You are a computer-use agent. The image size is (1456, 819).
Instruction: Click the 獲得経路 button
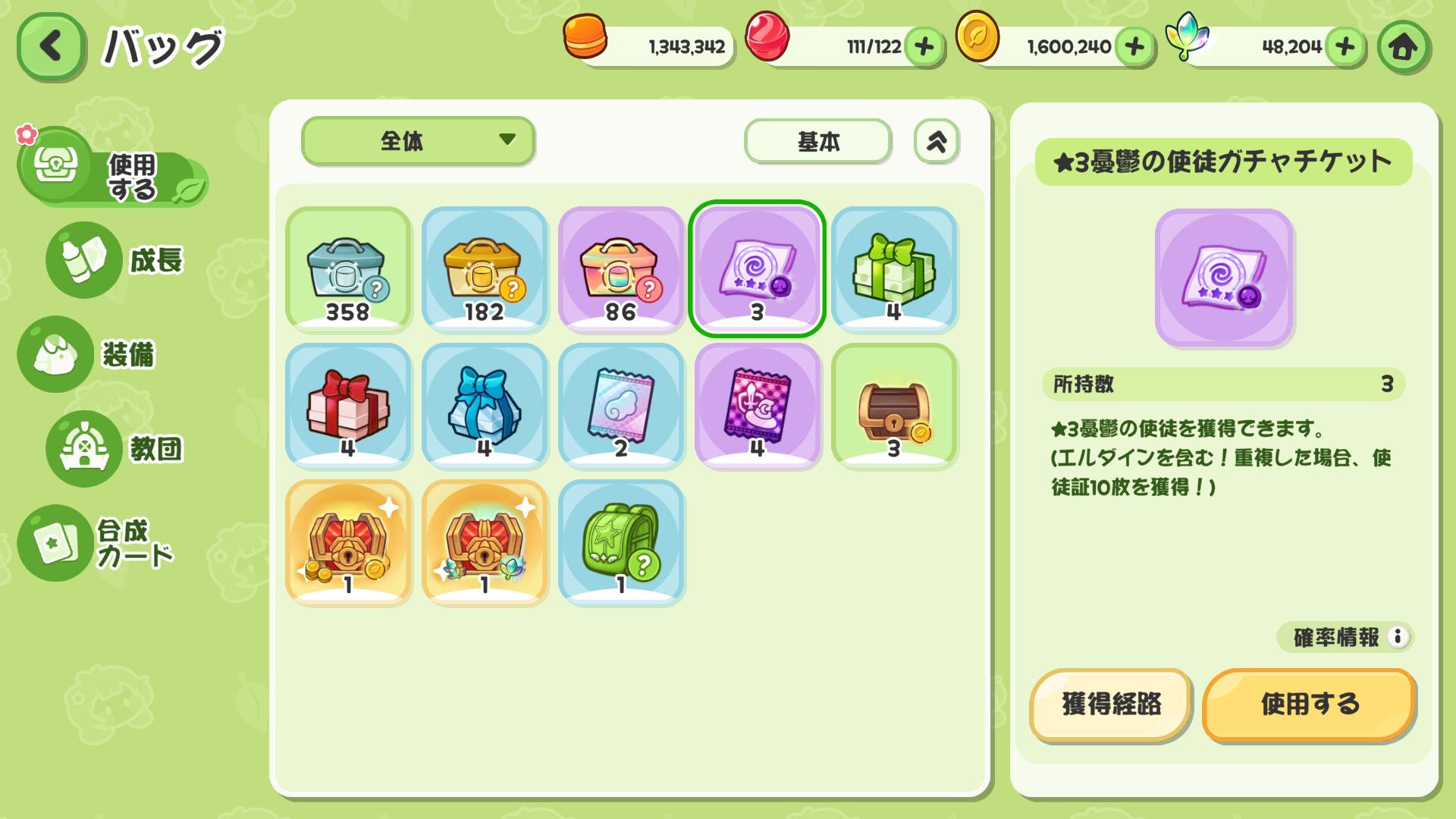(1111, 704)
